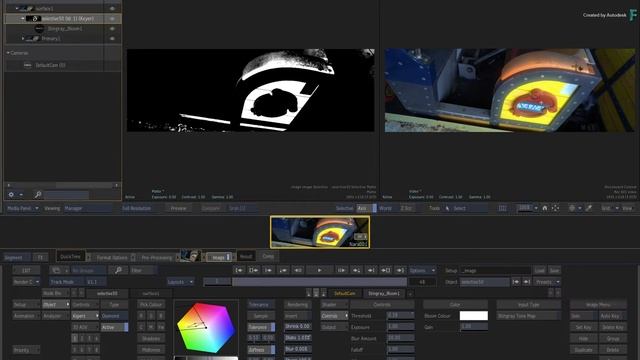Click the go-to-start playback icon
Viewport: 640px width, 360px height.
pyautogui.click(x=239, y=270)
